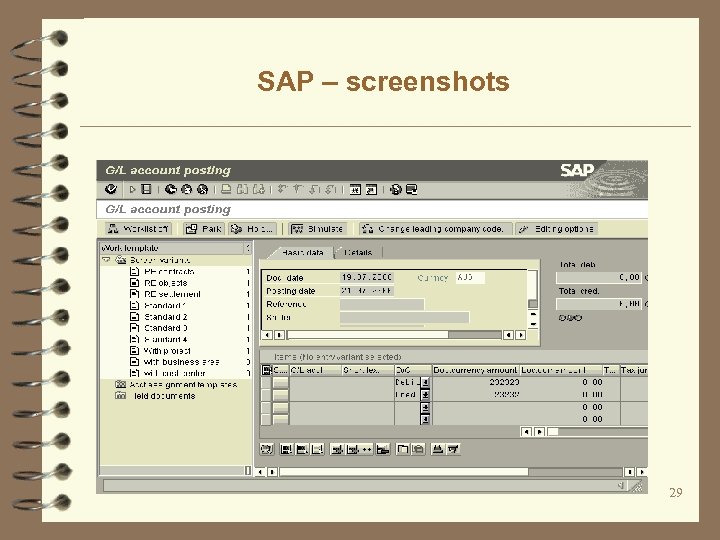Click Change leading company code button
Viewport: 720px width, 540px height.
[x=435, y=229]
